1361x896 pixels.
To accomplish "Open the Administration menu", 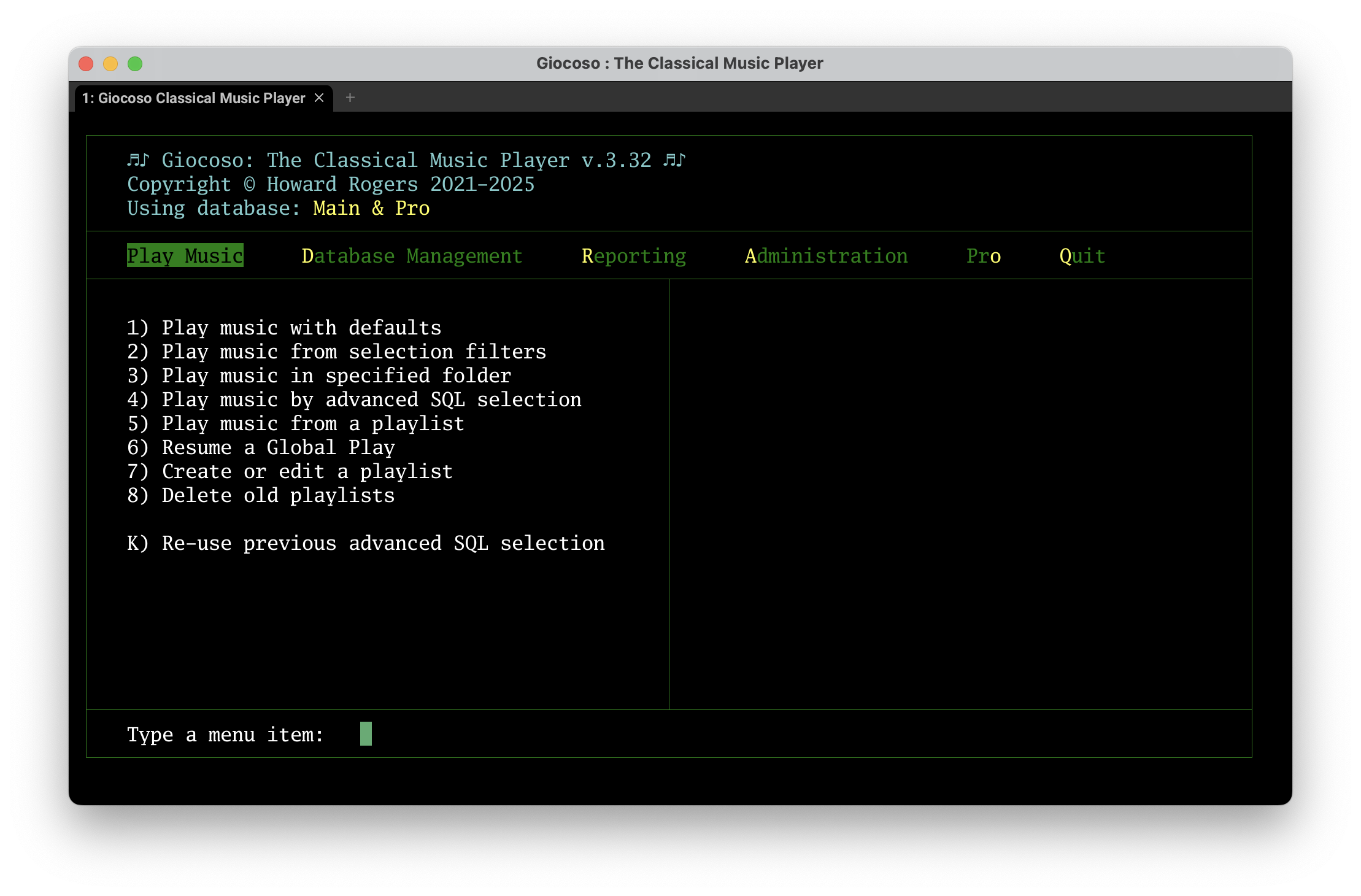I will [x=826, y=255].
